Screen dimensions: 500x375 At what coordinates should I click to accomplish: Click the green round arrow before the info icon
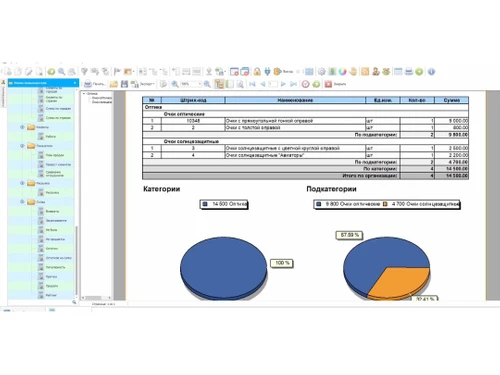click(419, 71)
